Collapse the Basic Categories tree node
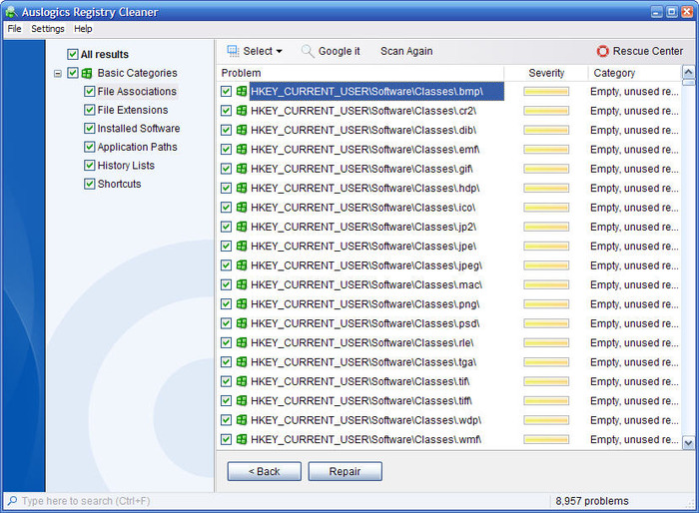699x513 pixels. point(57,73)
